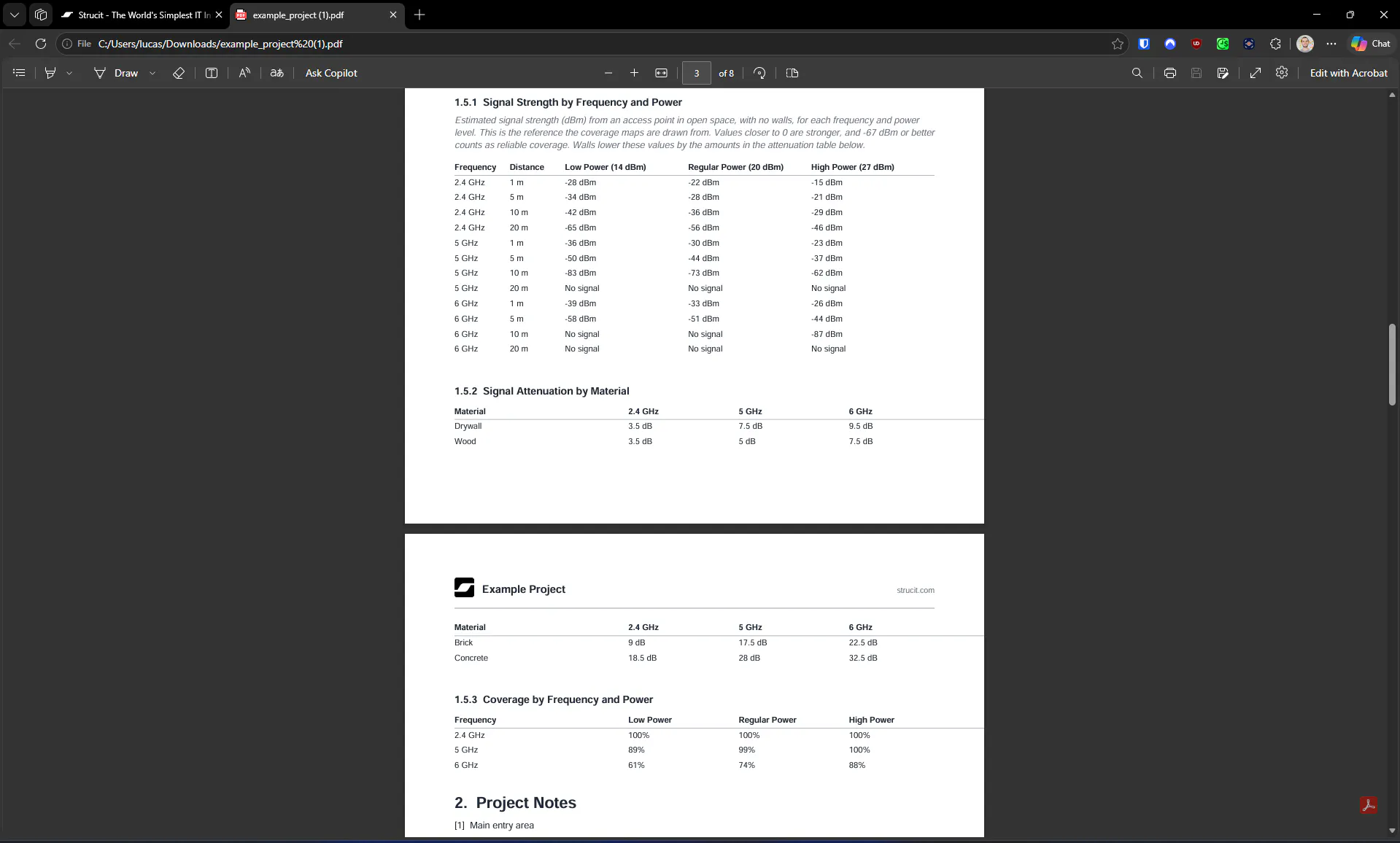This screenshot has height=843, width=1400.
Task: Open the translate tool
Action: pyautogui.click(x=276, y=73)
